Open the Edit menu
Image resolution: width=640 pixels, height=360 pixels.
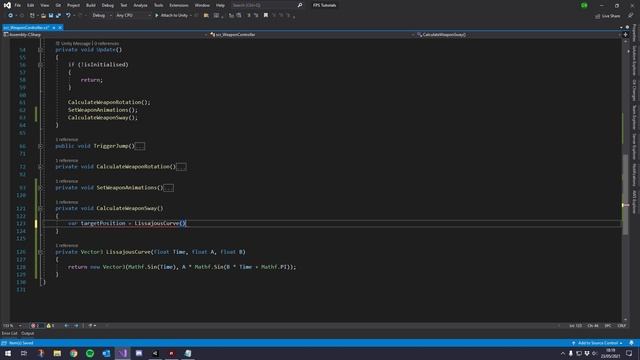click(x=31, y=5)
